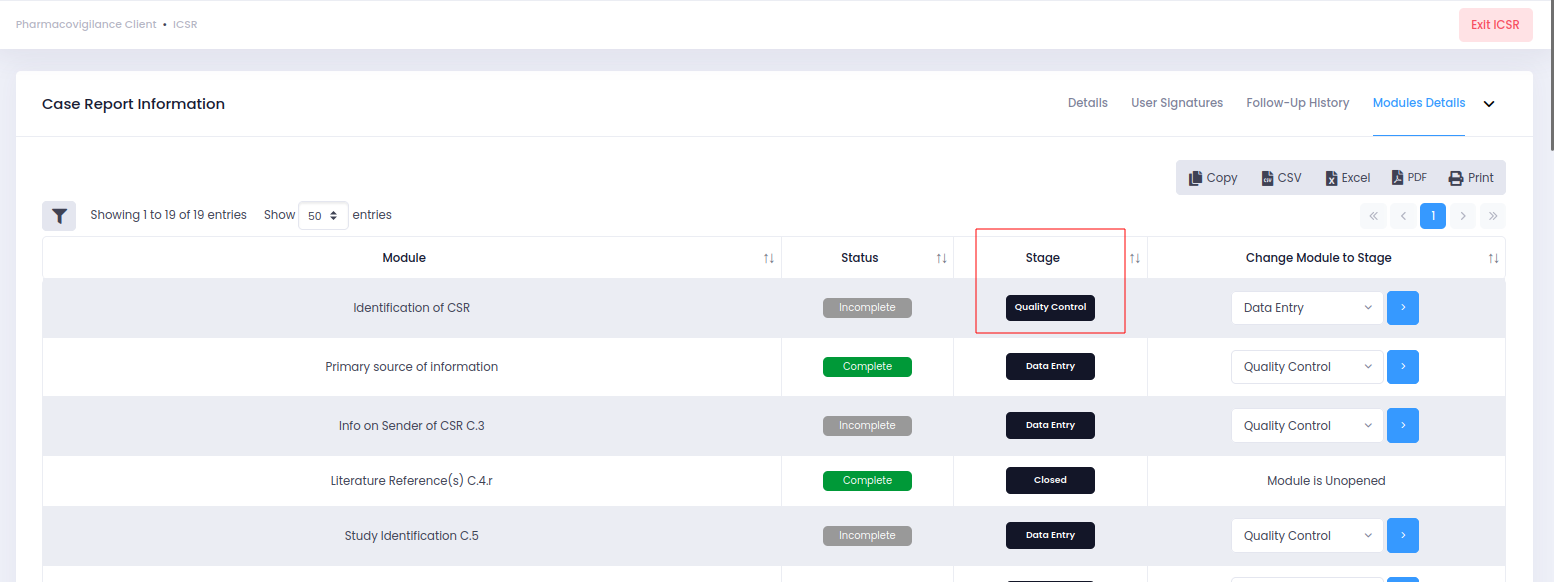Open the Follow-Up History tab
This screenshot has height=582, width=1554.
[1297, 103]
